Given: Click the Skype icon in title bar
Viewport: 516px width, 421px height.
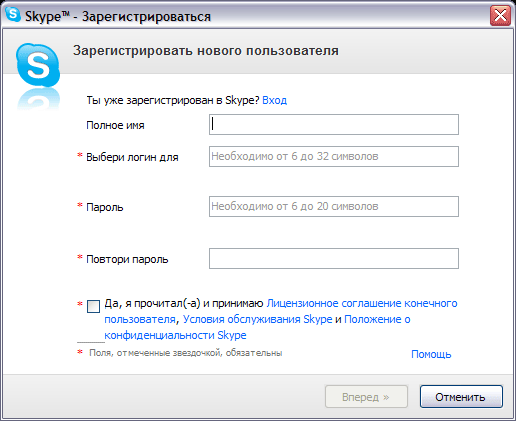Looking at the screenshot, I should click(x=13, y=15).
